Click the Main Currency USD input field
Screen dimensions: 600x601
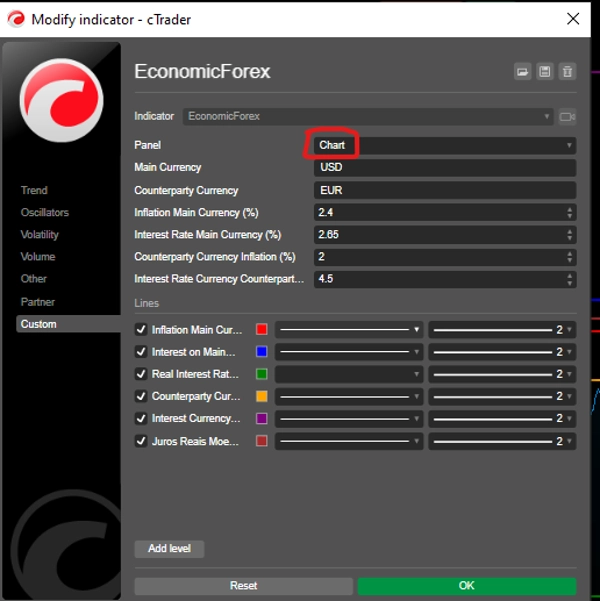click(x=444, y=168)
